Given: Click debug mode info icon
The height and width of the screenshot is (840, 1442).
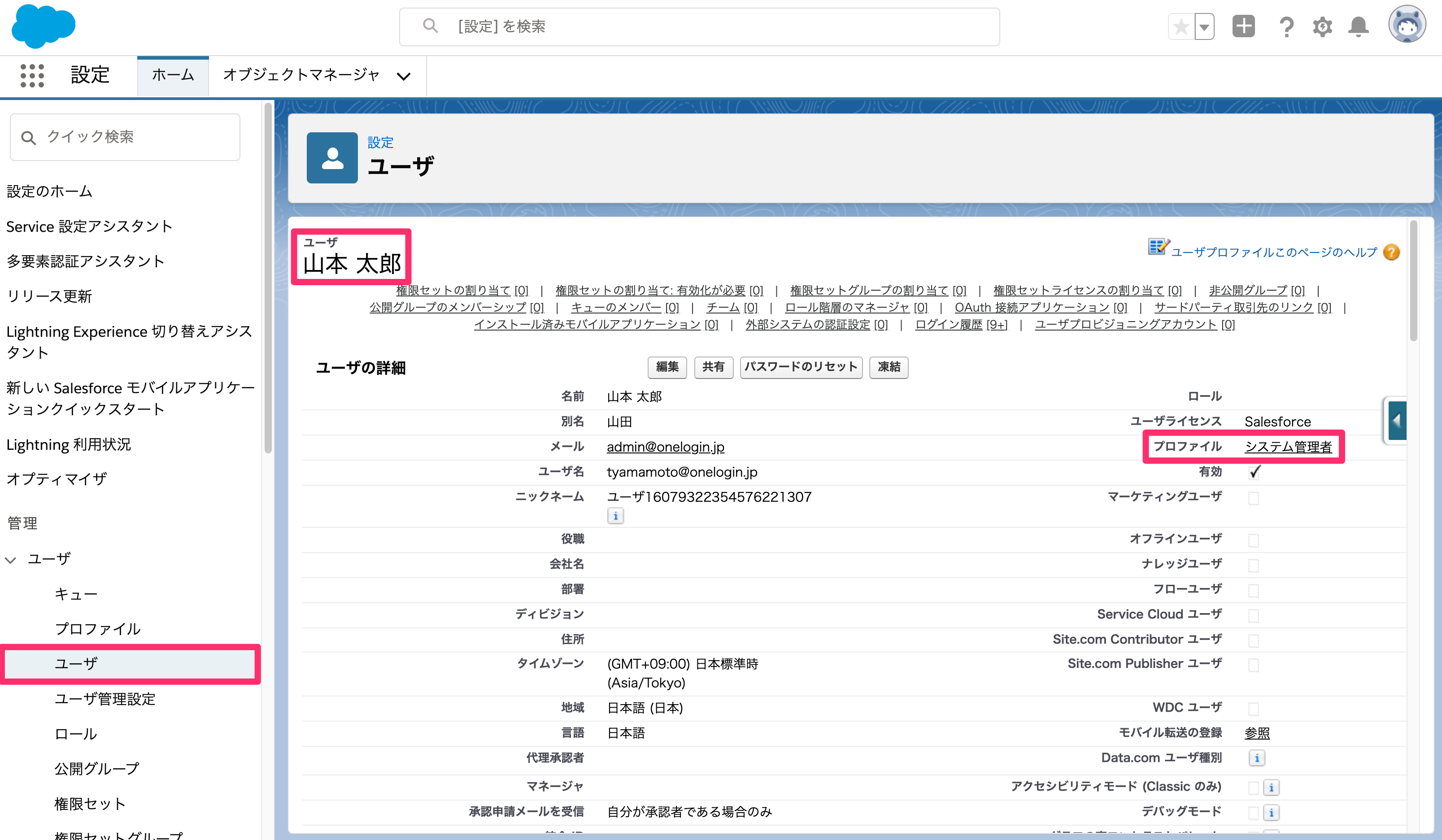Looking at the screenshot, I should pos(1271,813).
